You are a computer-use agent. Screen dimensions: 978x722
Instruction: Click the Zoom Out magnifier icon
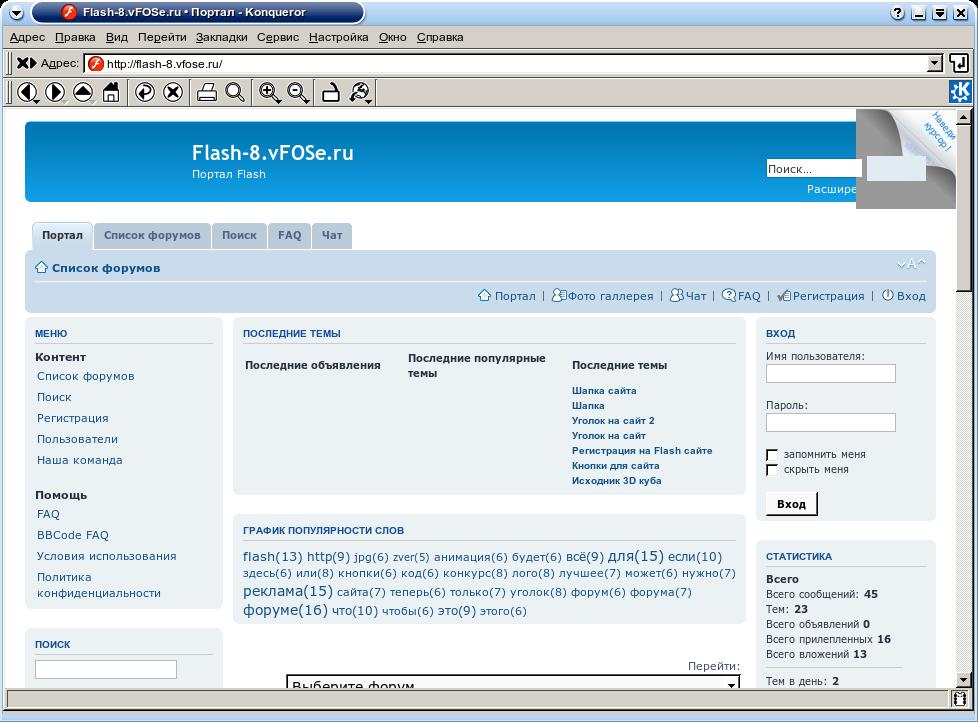tap(298, 93)
